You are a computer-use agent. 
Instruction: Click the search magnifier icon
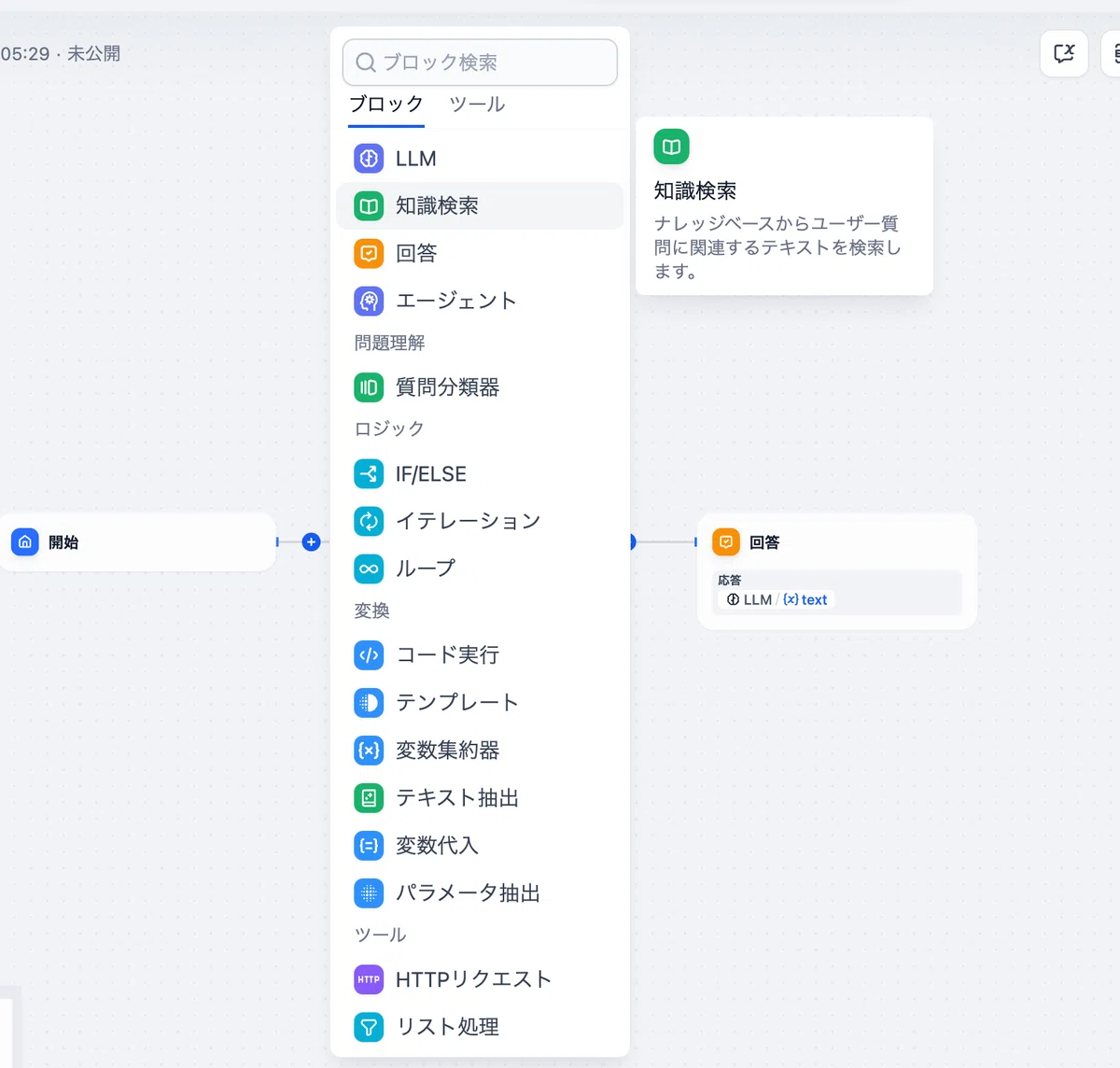click(366, 63)
